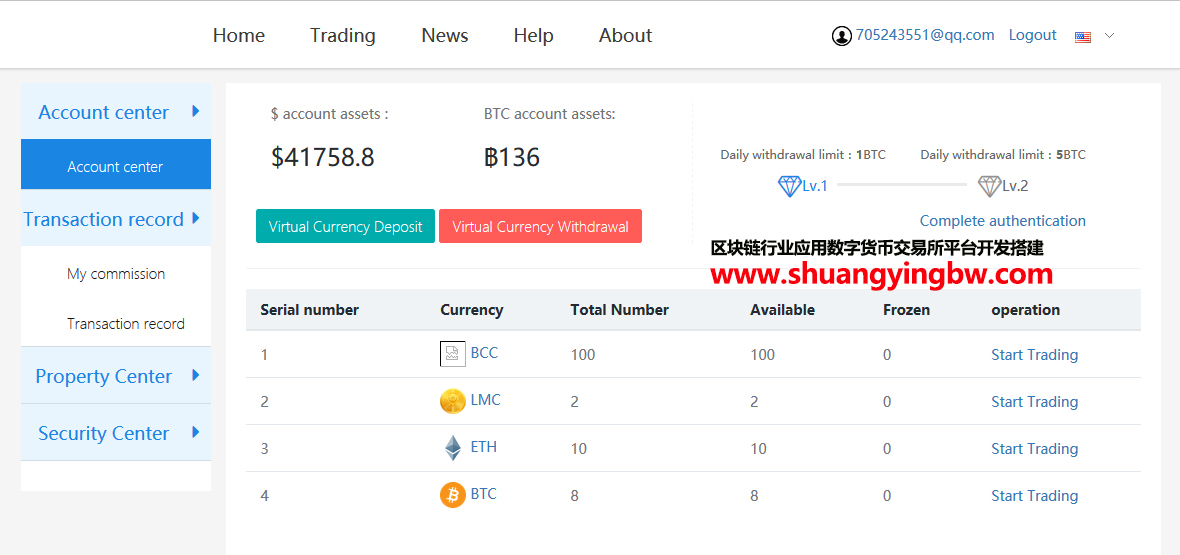
Task: Click the LMC gold coin icon
Action: (452, 401)
